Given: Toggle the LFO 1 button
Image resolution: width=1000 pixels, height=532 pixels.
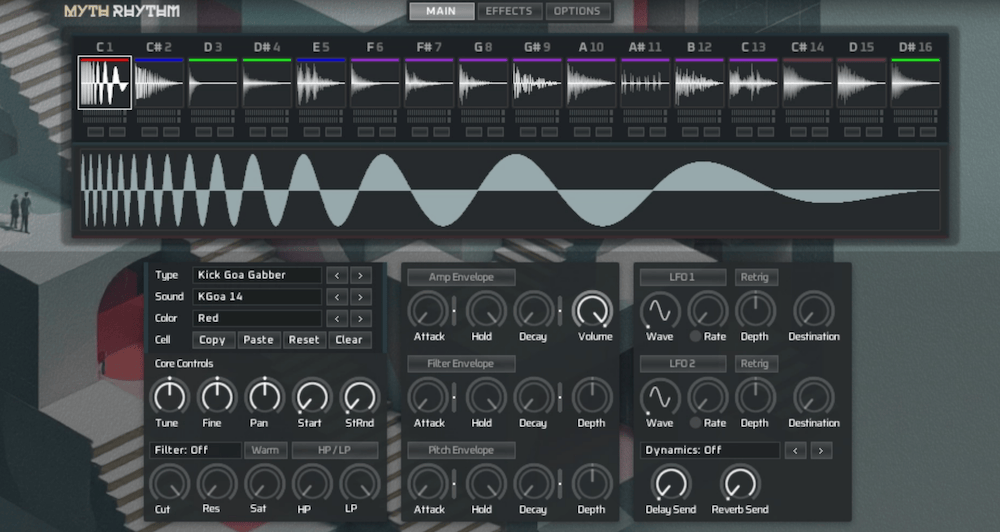Looking at the screenshot, I should 683,277.
